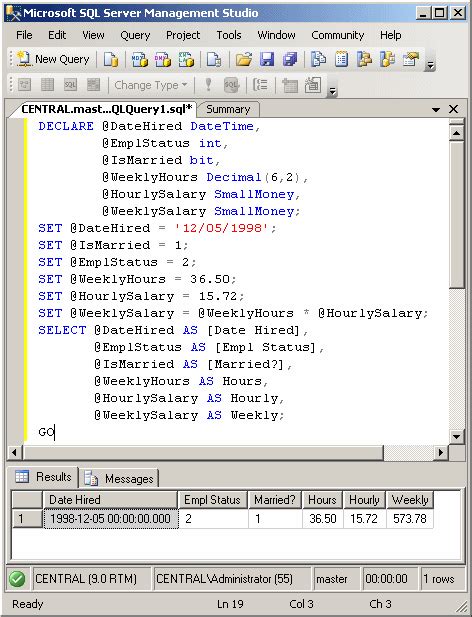This screenshot has height=617, width=472.
Task: Click the editor vertical scrollbar thumb
Action: point(457,215)
